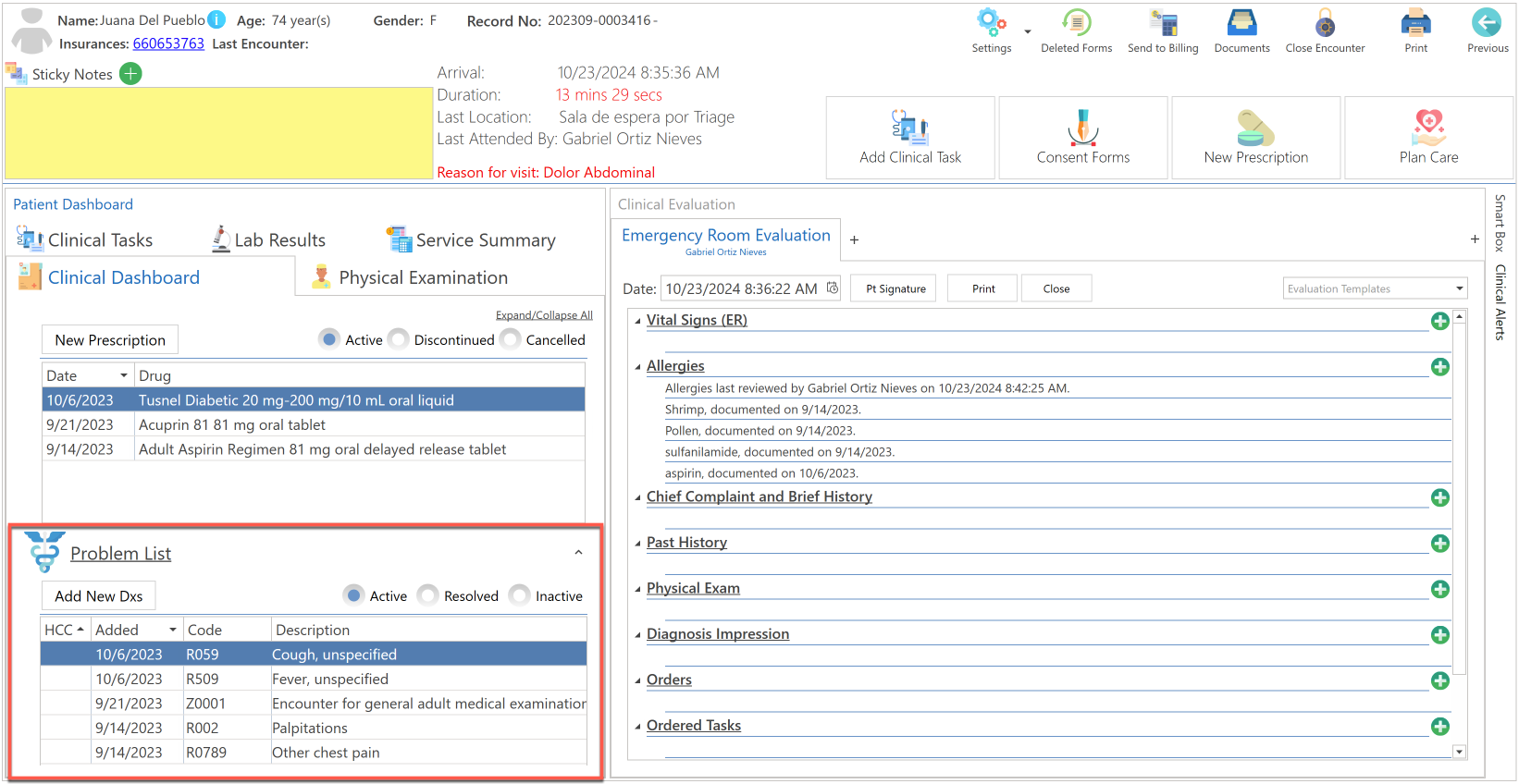Click the Print printer icon in top toolbar
The height and width of the screenshot is (784, 1519).
point(1415,22)
